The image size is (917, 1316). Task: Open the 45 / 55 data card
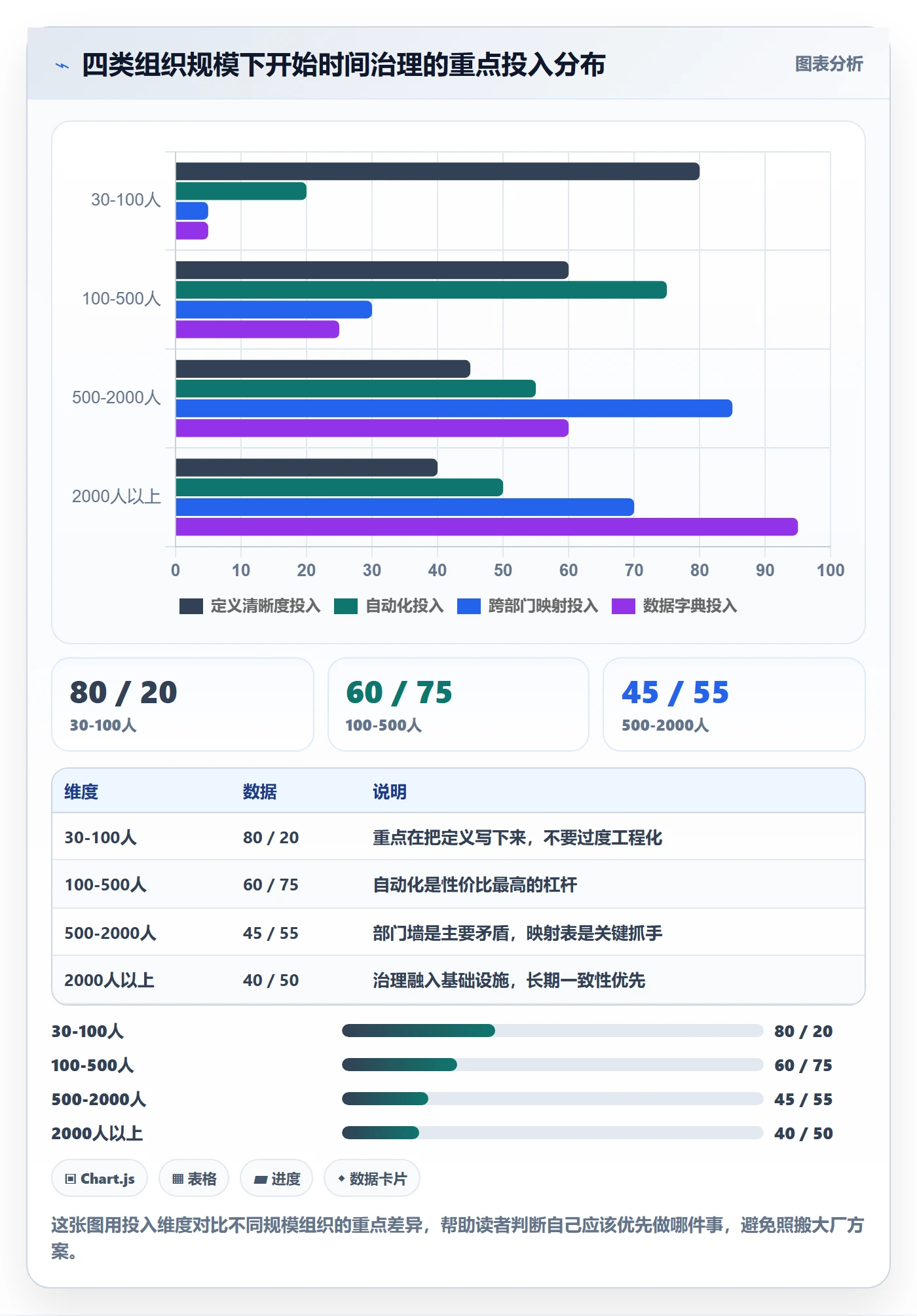coord(734,704)
